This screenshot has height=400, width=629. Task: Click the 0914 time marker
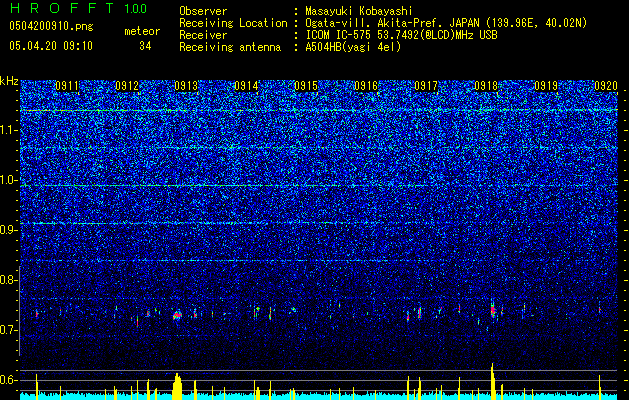tap(246, 86)
